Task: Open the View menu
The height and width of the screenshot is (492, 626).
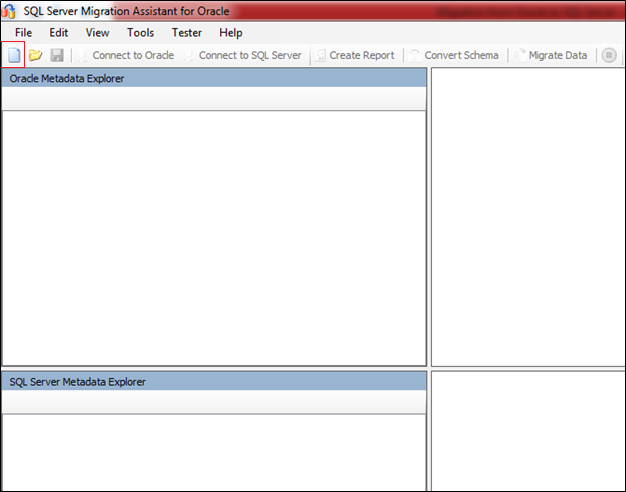Action: [97, 32]
